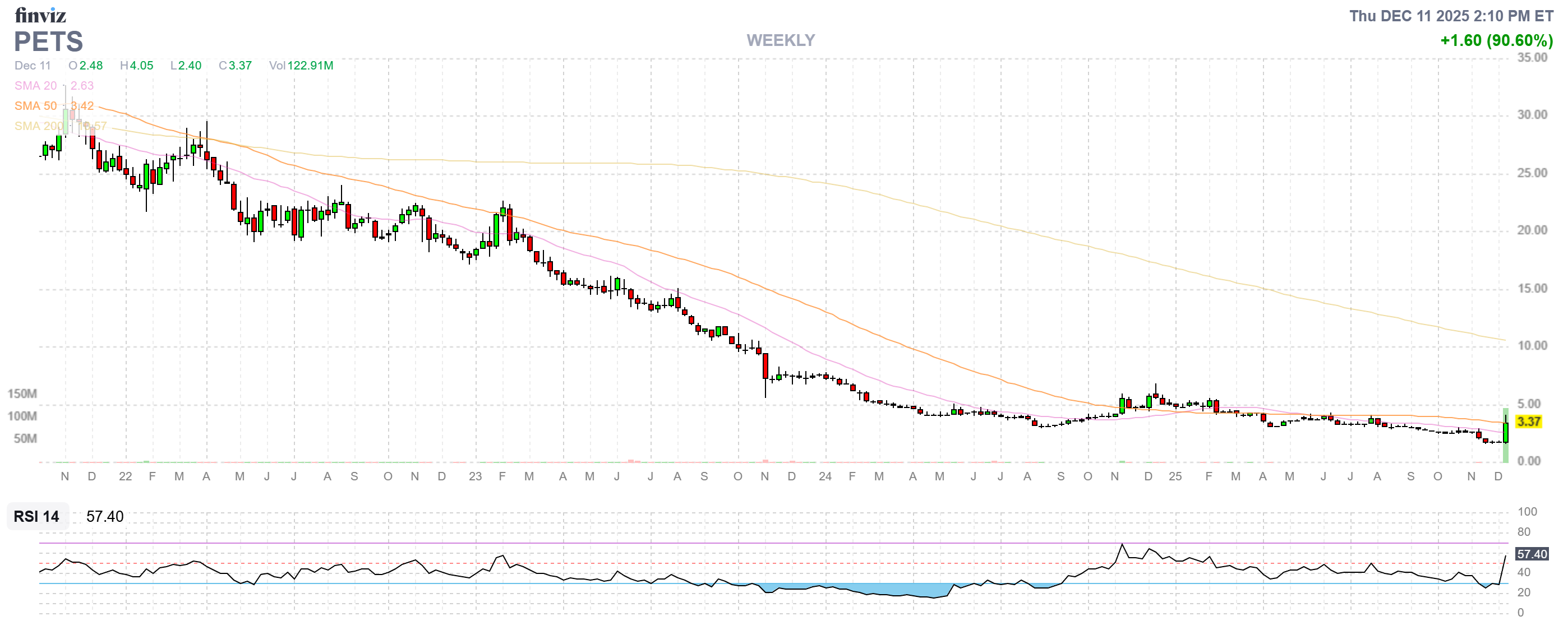Viewport: 1568px width, 630px height.
Task: Click the SMA 50 legend label
Action: tap(35, 106)
